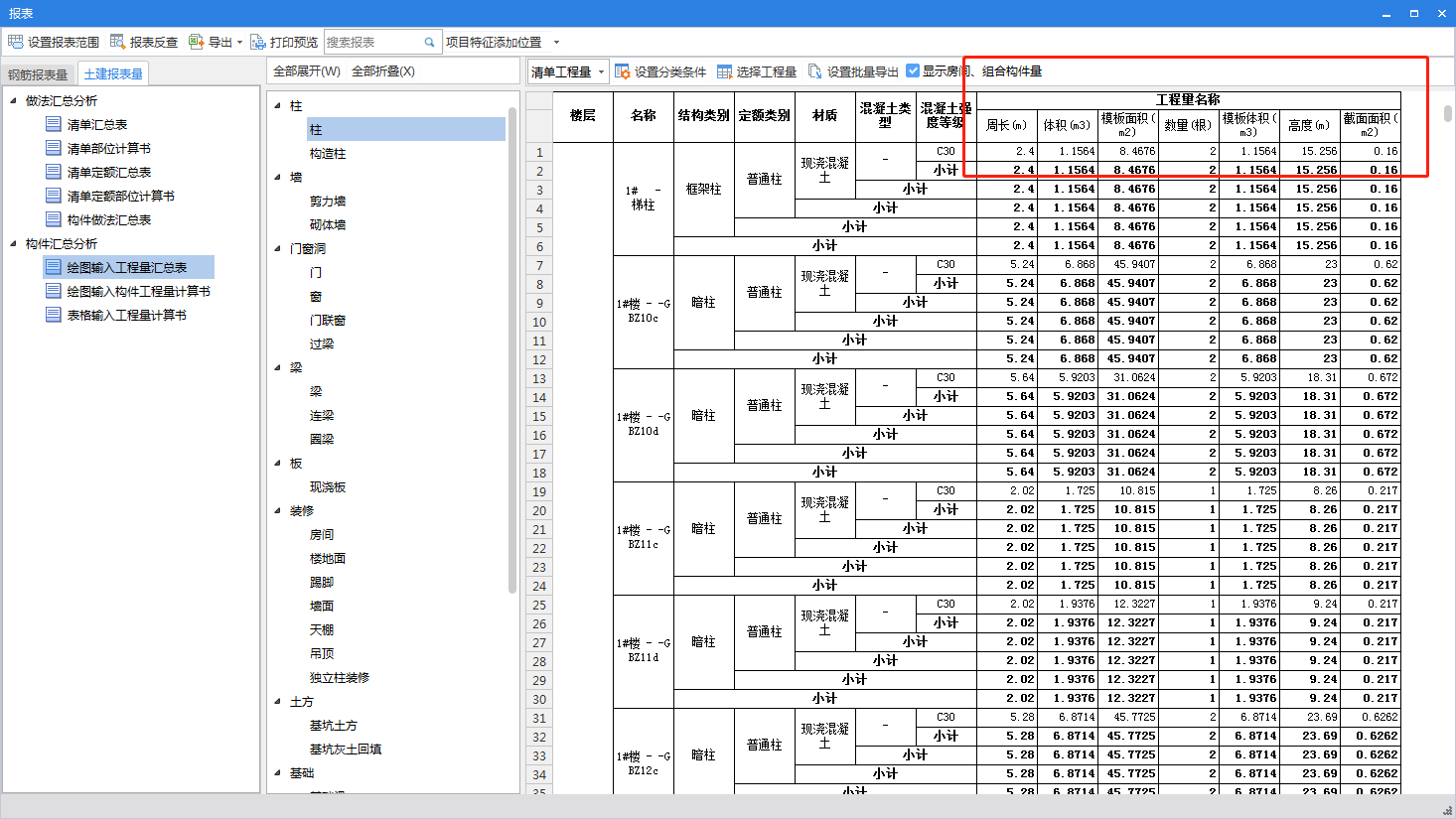Click the 设置分类条件 label
The width and height of the screenshot is (1456, 819).
670,71
